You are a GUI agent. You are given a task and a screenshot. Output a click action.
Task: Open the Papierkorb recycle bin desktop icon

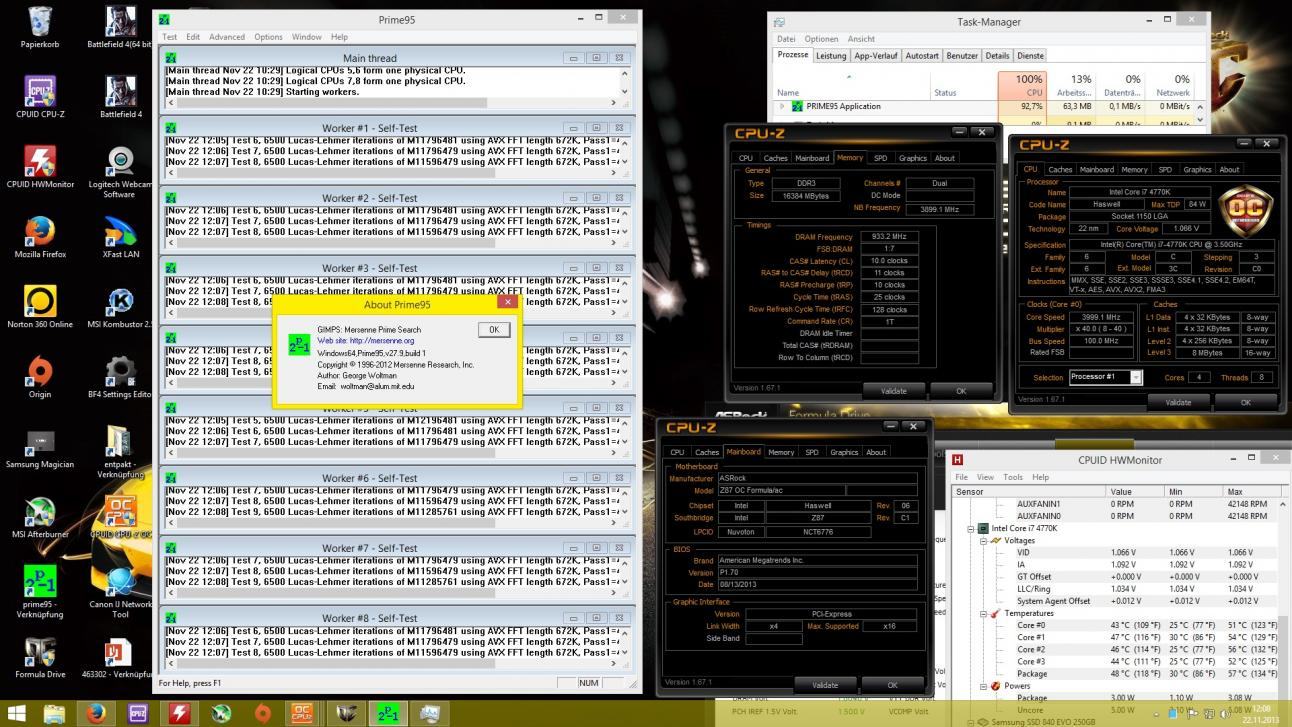(40, 27)
